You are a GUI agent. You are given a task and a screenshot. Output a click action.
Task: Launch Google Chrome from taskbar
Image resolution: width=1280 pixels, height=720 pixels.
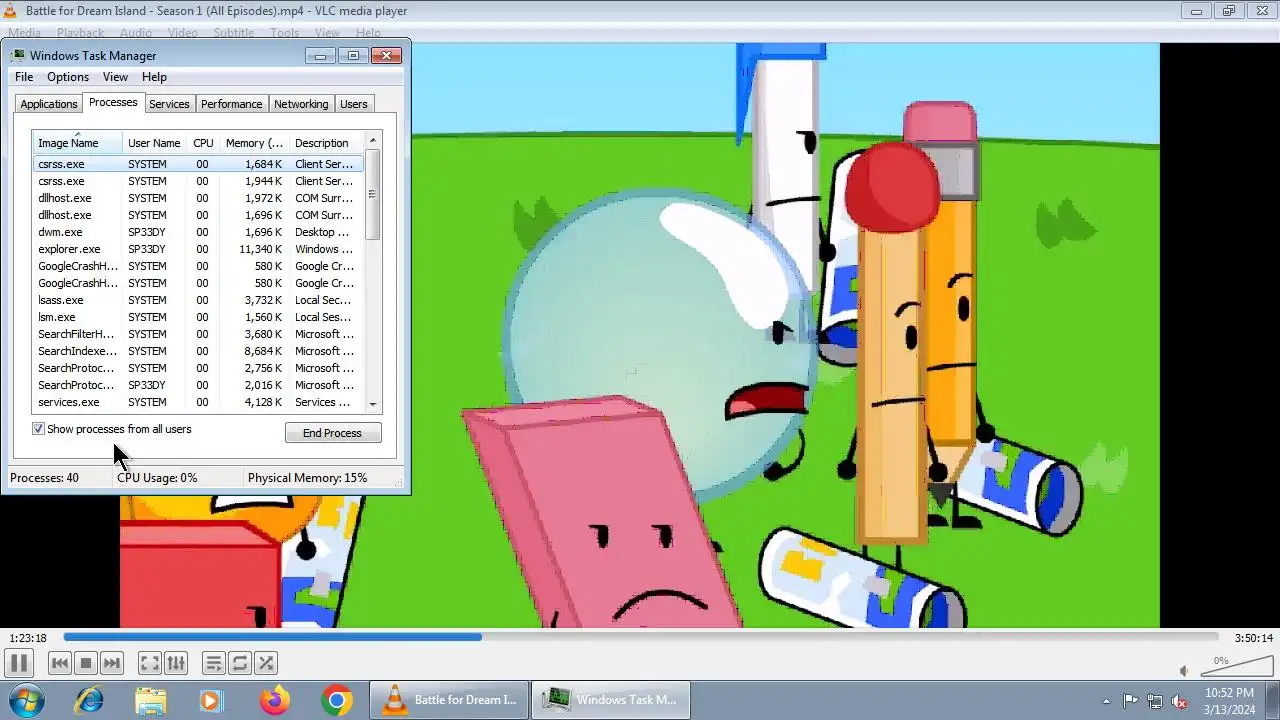(x=337, y=700)
